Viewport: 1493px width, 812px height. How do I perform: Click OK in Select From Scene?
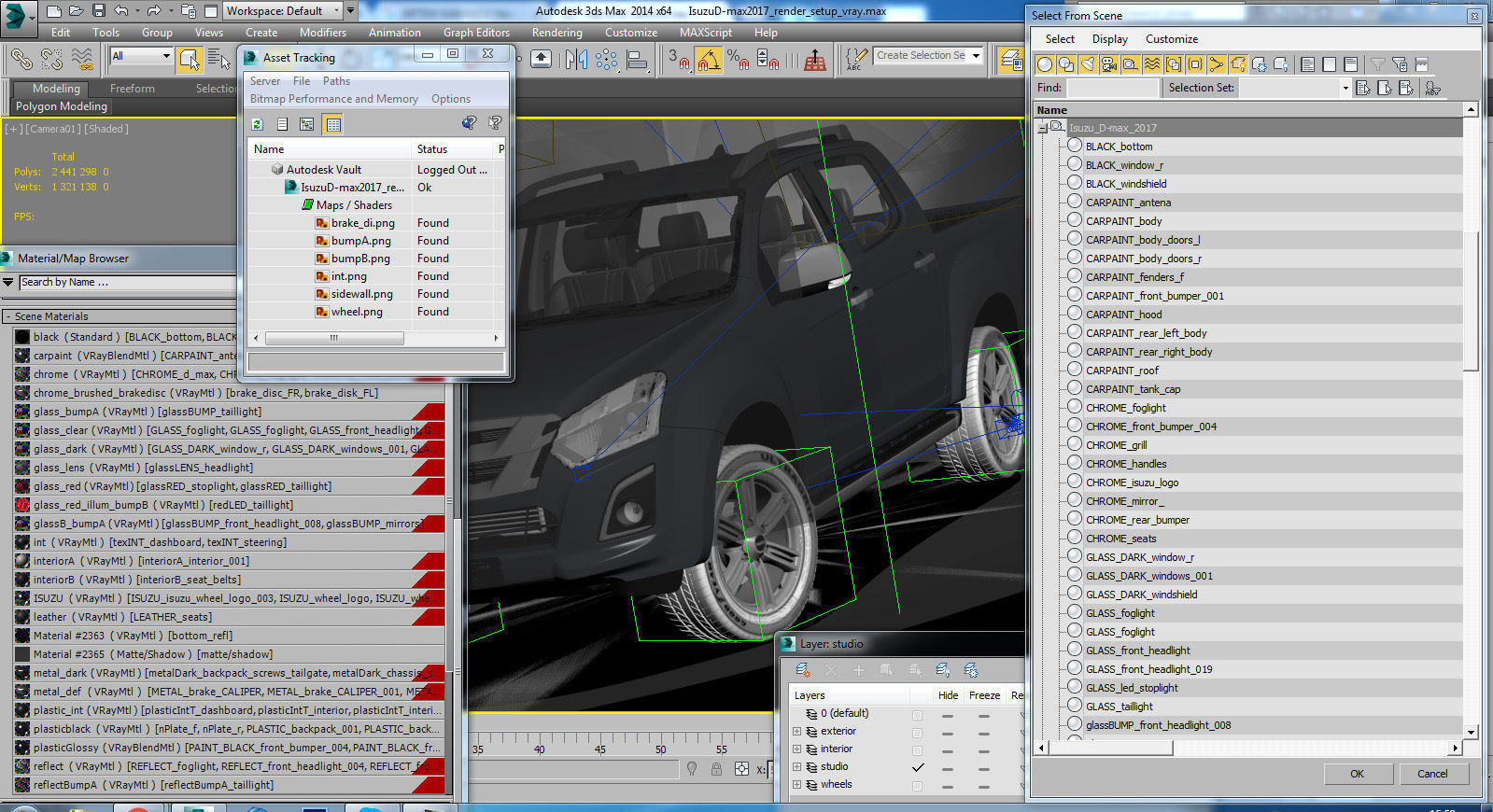click(x=1358, y=774)
